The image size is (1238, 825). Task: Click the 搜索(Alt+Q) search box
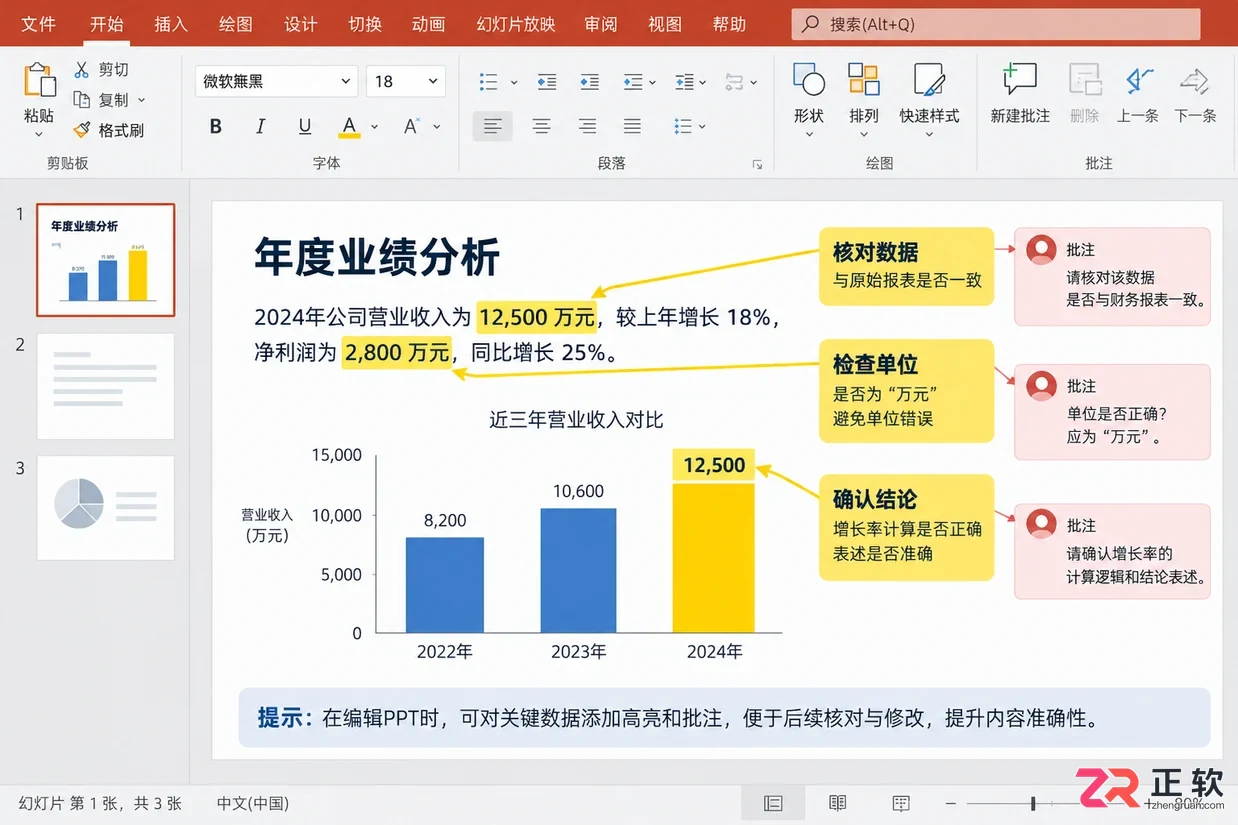(x=996, y=24)
